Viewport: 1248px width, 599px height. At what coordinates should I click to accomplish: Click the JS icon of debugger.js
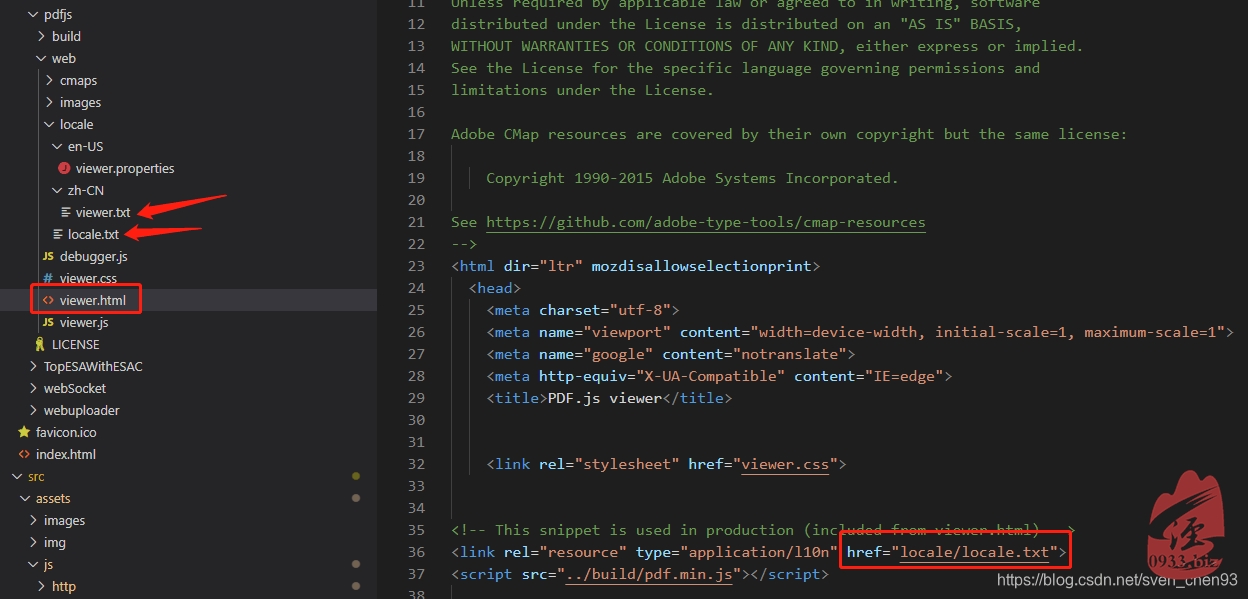(48, 257)
